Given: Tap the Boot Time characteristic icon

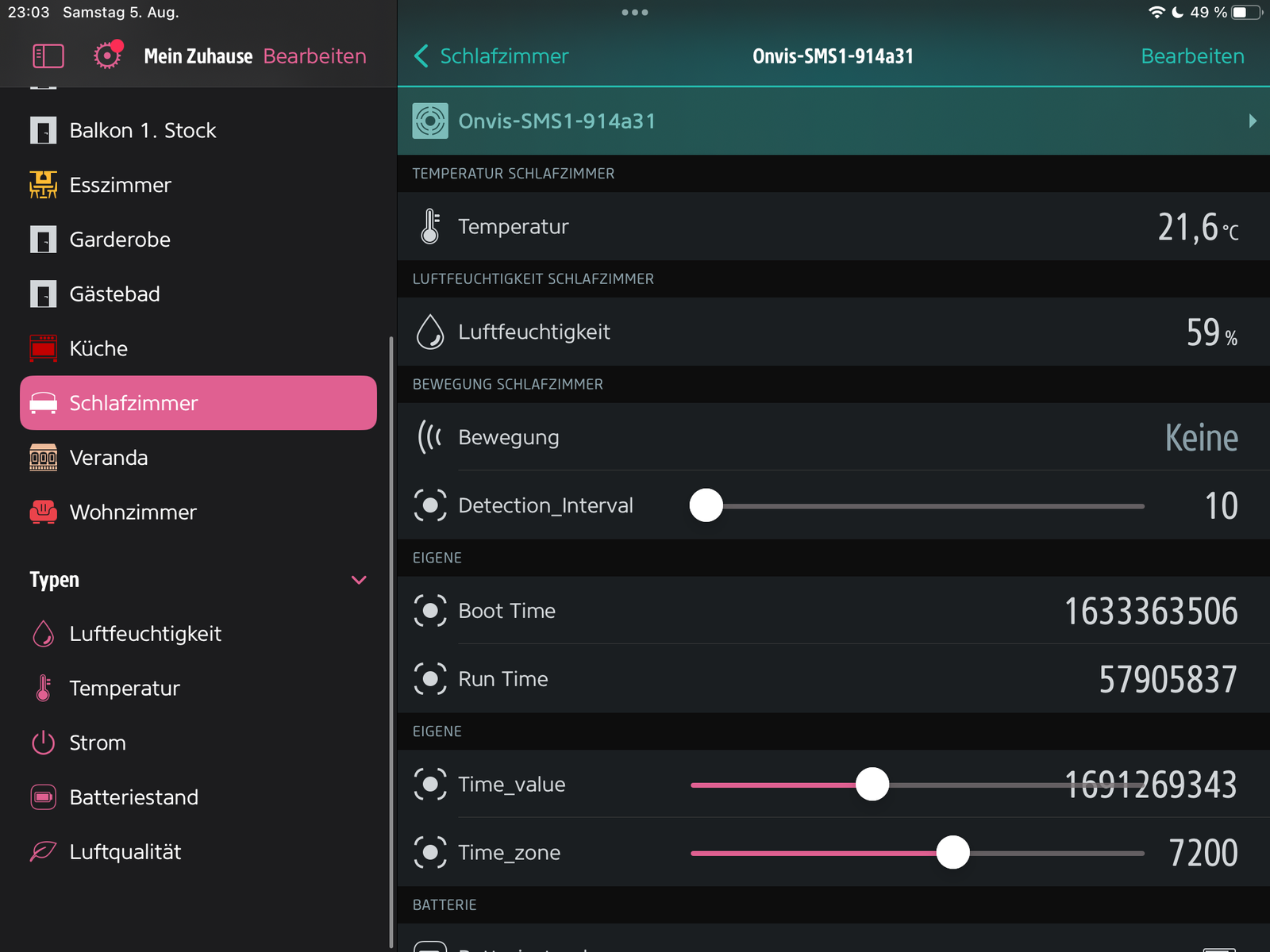Looking at the screenshot, I should click(430, 611).
